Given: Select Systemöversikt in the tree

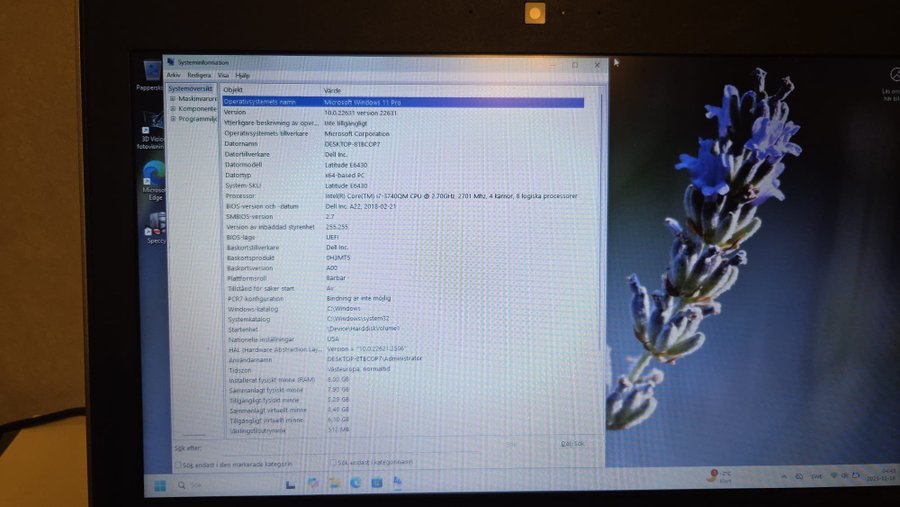Looking at the screenshot, I should (189, 89).
